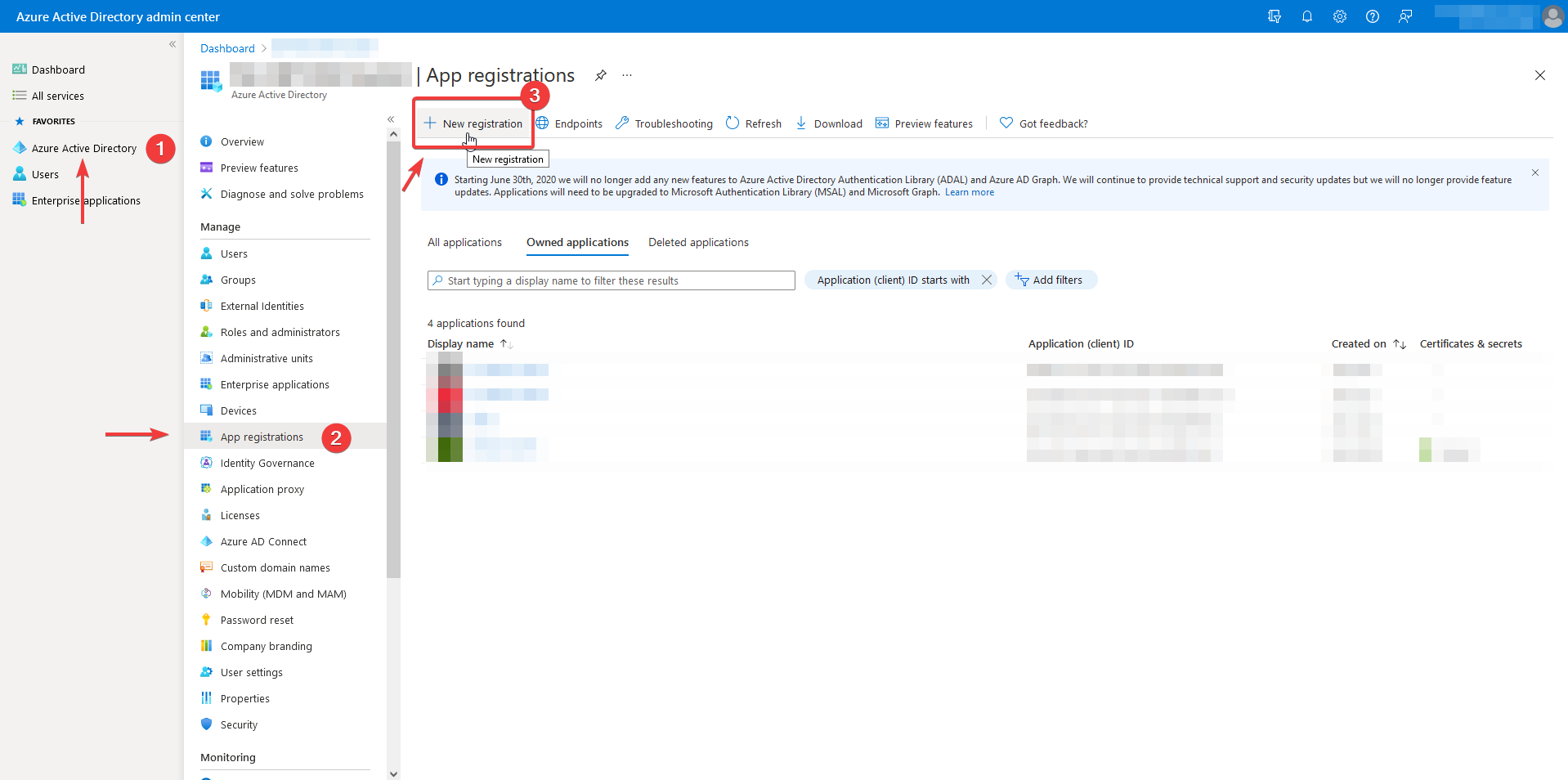This screenshot has width=1568, height=780.
Task: Select the New registration button
Action: click(x=473, y=123)
